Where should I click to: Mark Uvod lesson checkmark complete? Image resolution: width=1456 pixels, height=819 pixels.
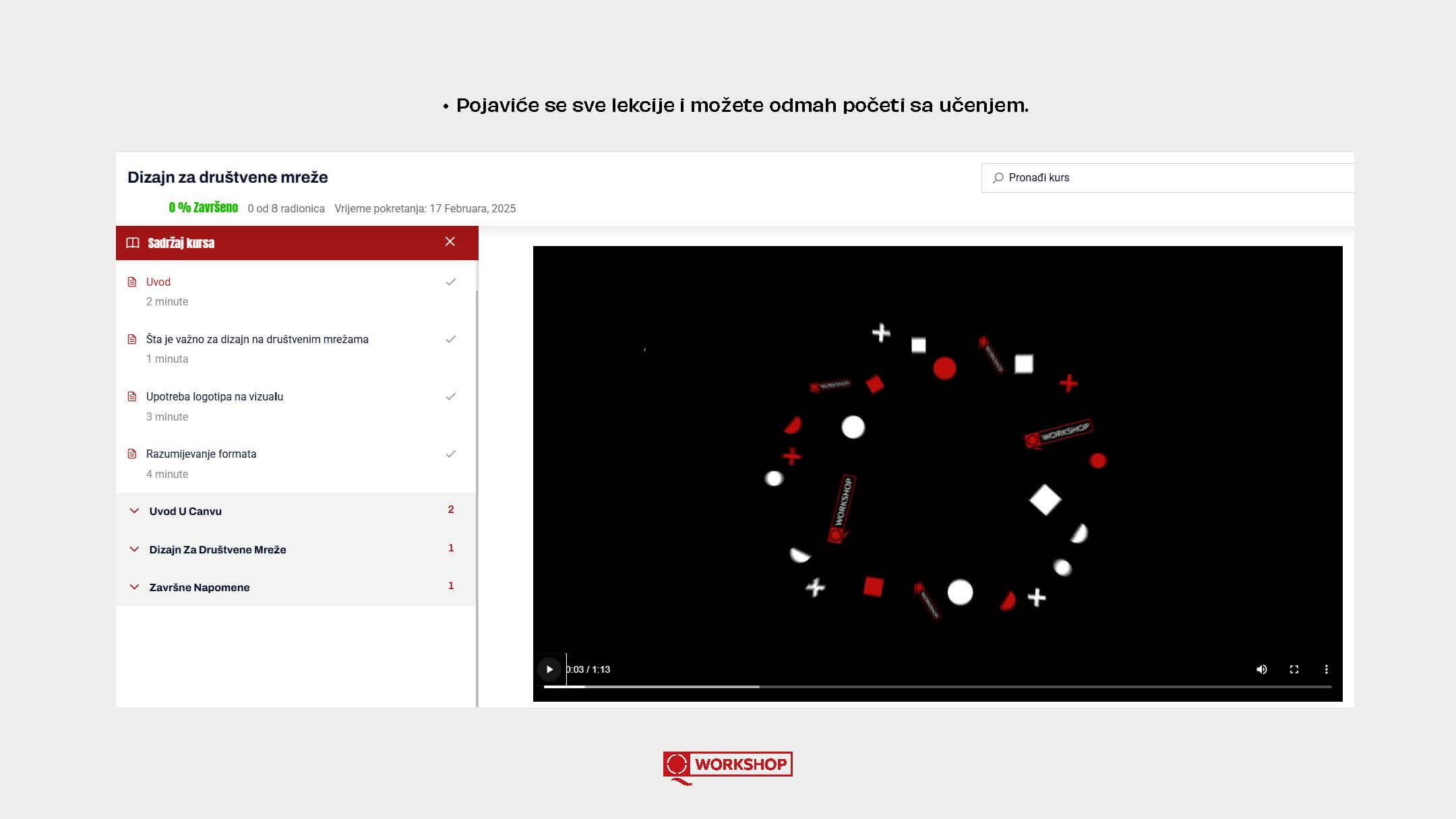[450, 282]
